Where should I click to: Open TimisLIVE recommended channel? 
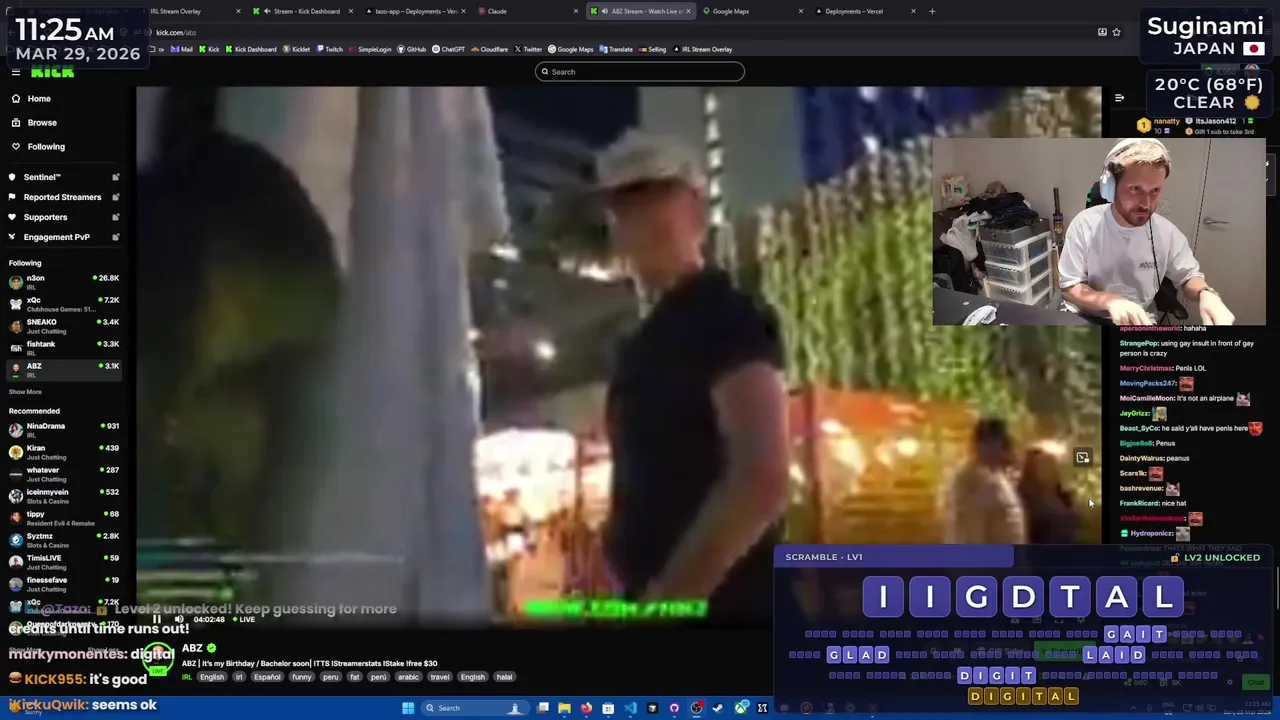pos(64,561)
